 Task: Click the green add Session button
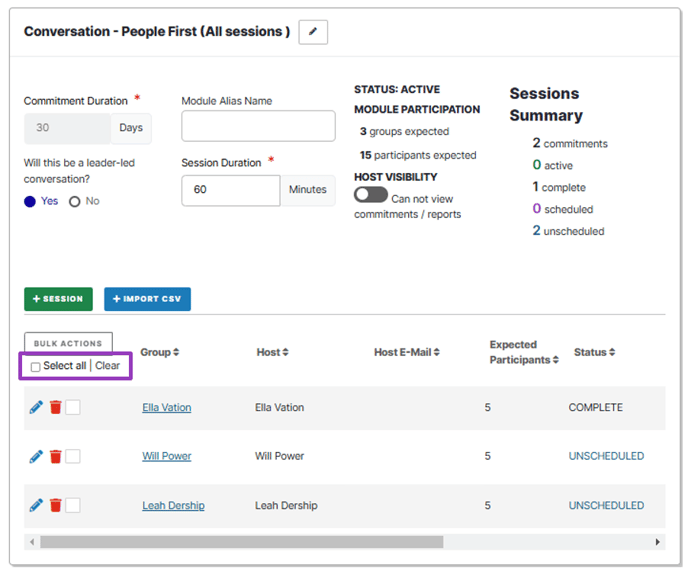point(58,299)
